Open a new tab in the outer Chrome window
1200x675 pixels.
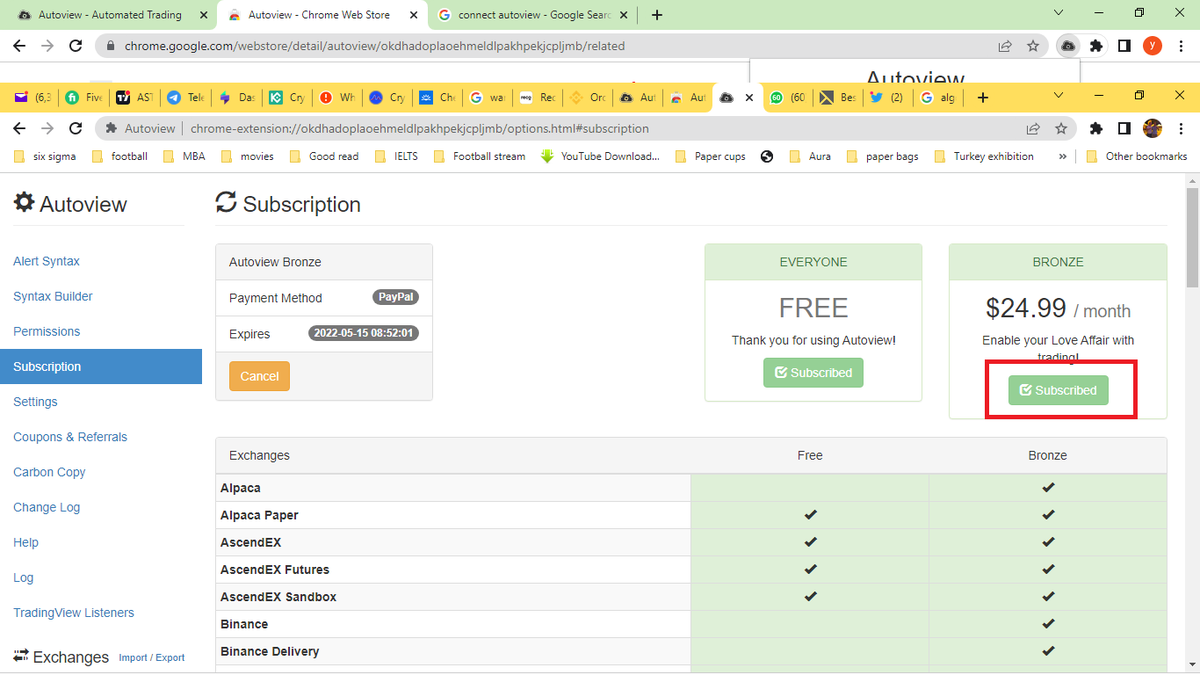656,15
